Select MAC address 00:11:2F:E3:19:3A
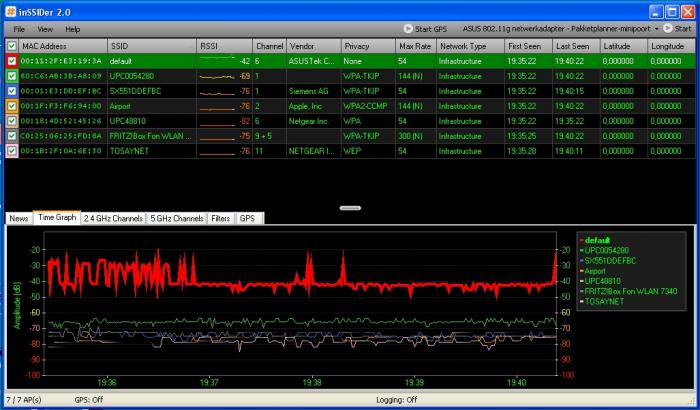 [x=61, y=61]
